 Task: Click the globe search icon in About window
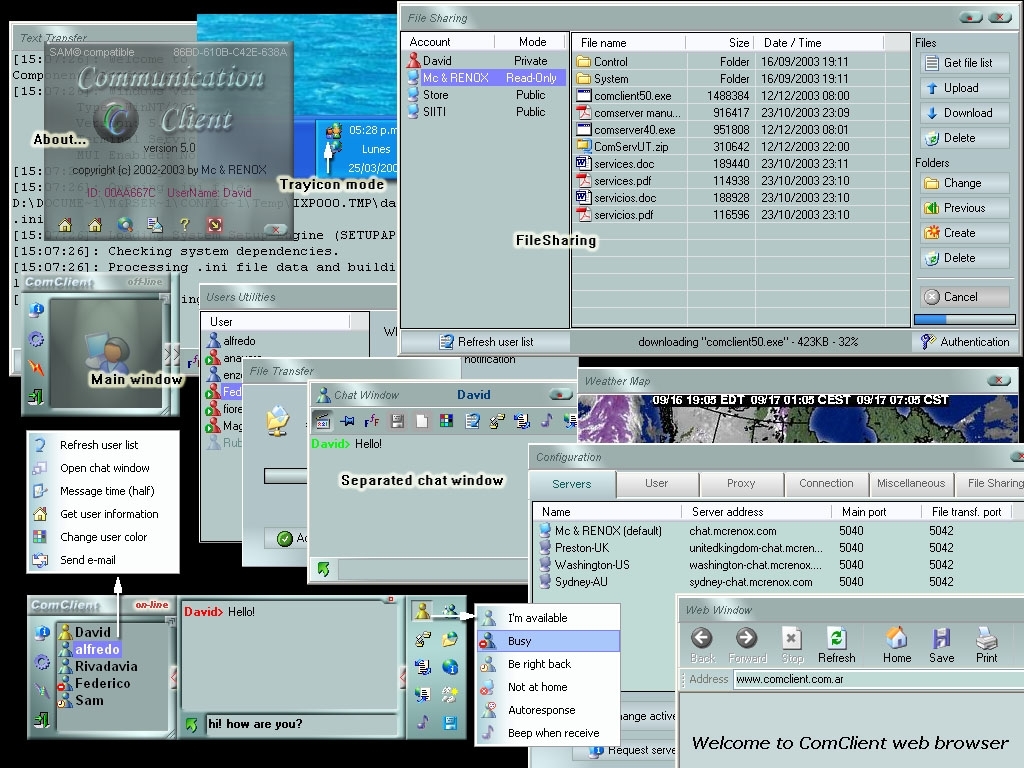point(125,225)
